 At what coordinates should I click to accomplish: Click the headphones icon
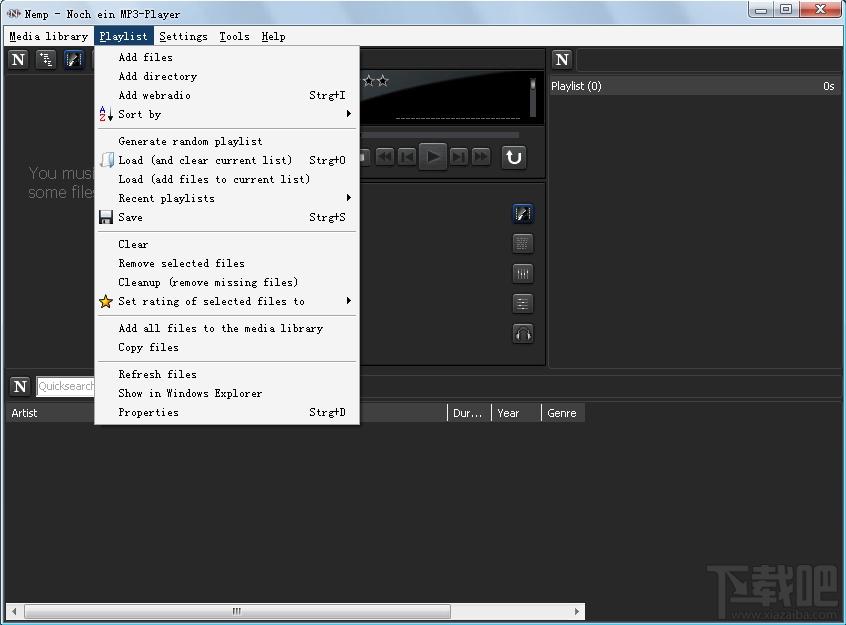point(522,334)
